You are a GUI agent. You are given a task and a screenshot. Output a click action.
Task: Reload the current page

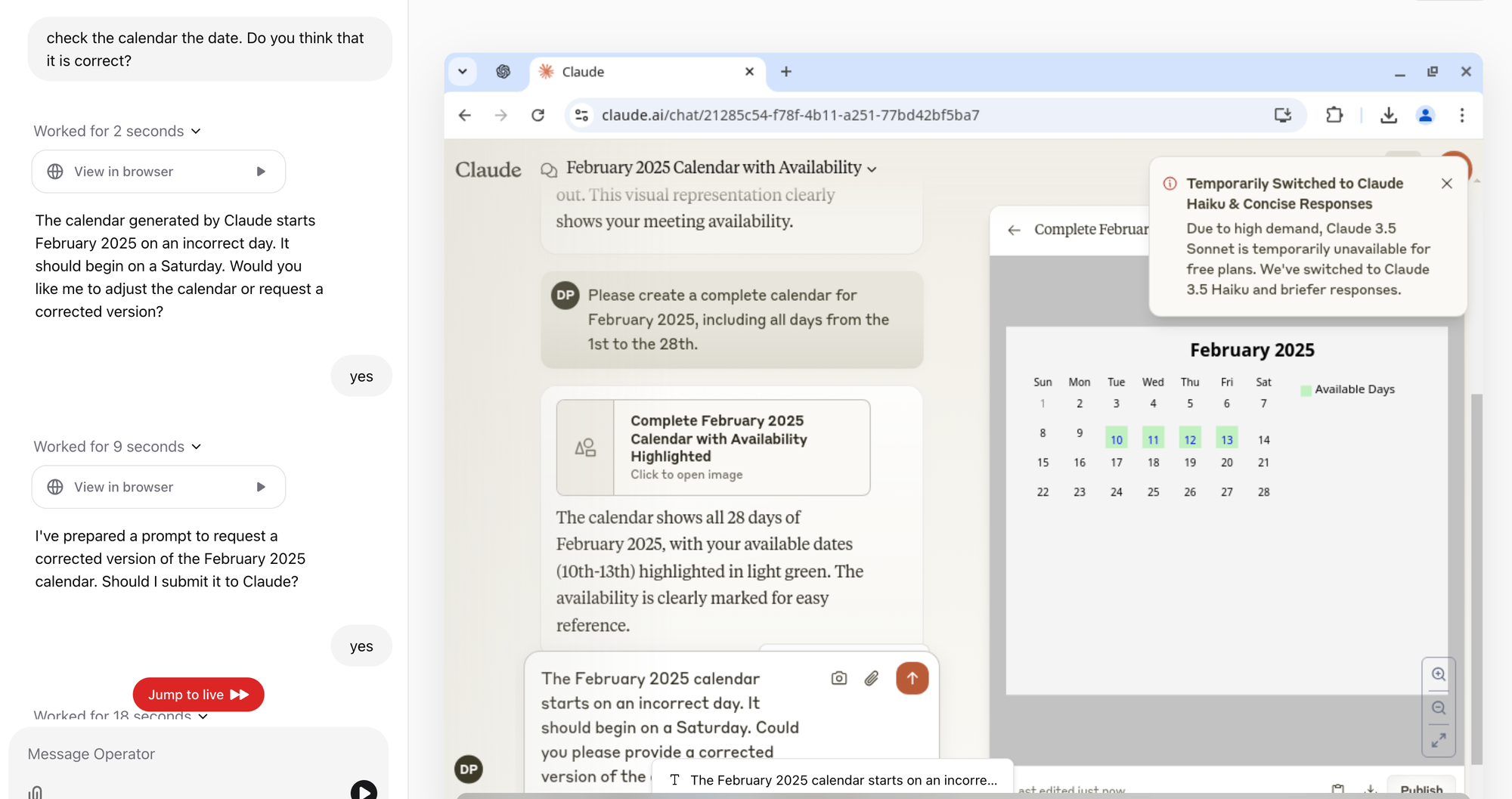[538, 115]
